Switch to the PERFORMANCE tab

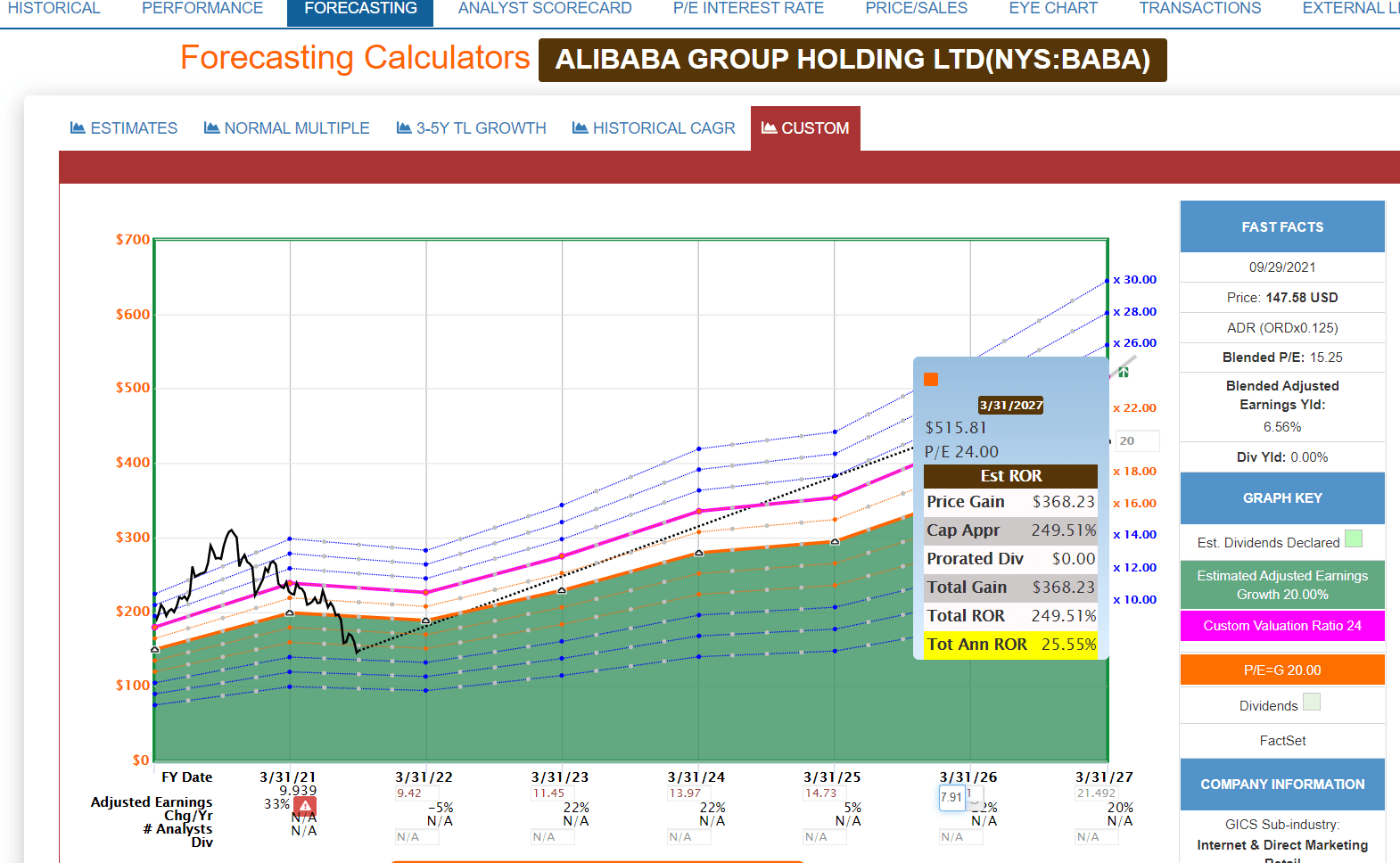202,9
